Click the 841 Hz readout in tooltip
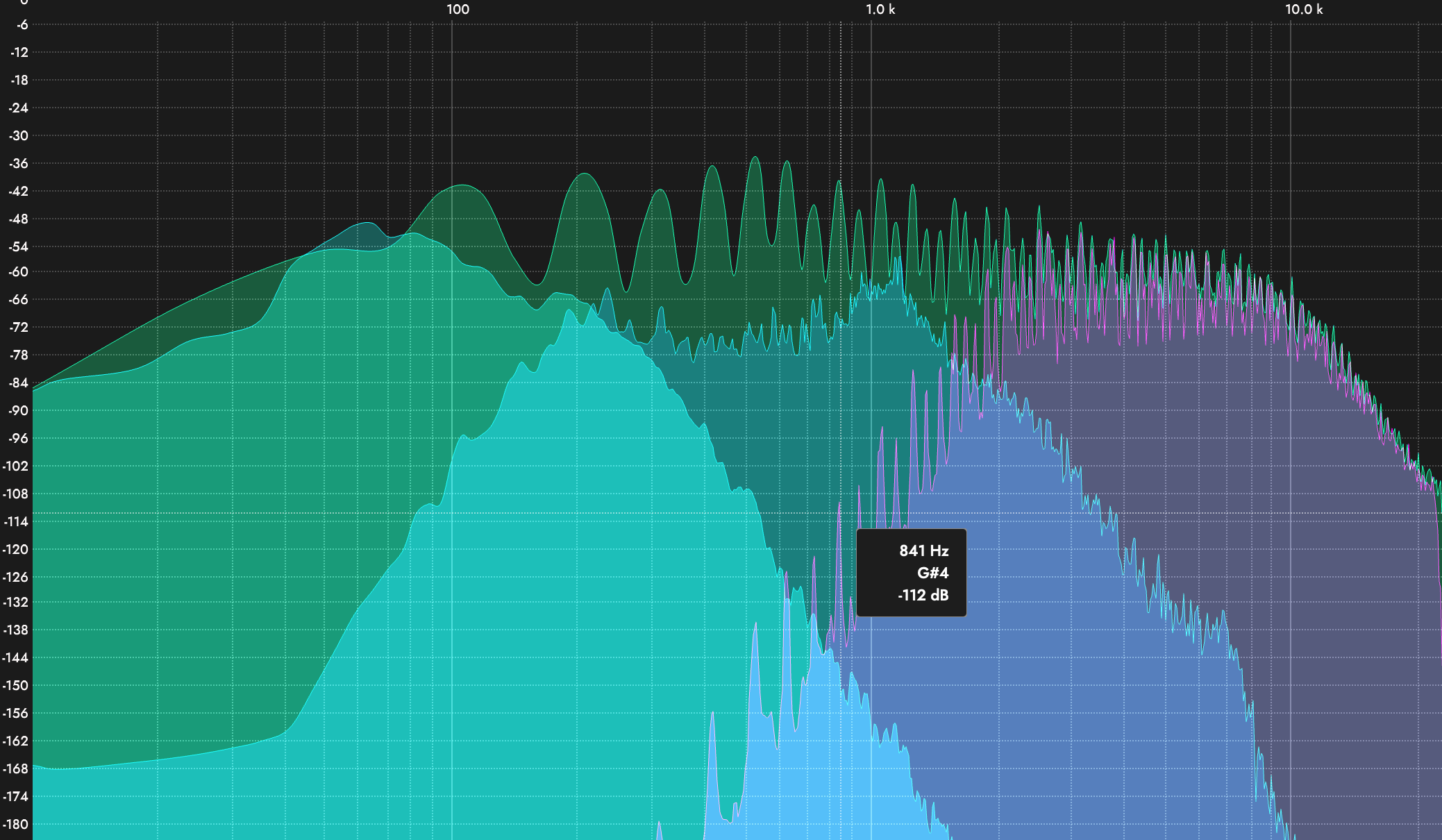 point(923,551)
